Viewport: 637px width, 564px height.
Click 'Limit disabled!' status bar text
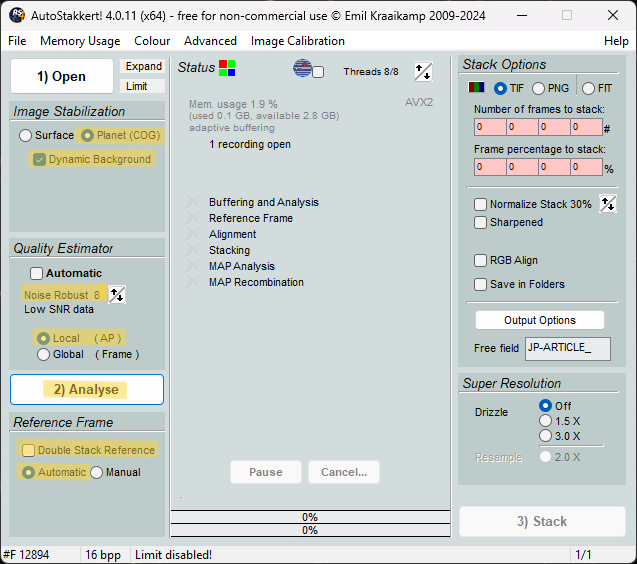click(173, 555)
